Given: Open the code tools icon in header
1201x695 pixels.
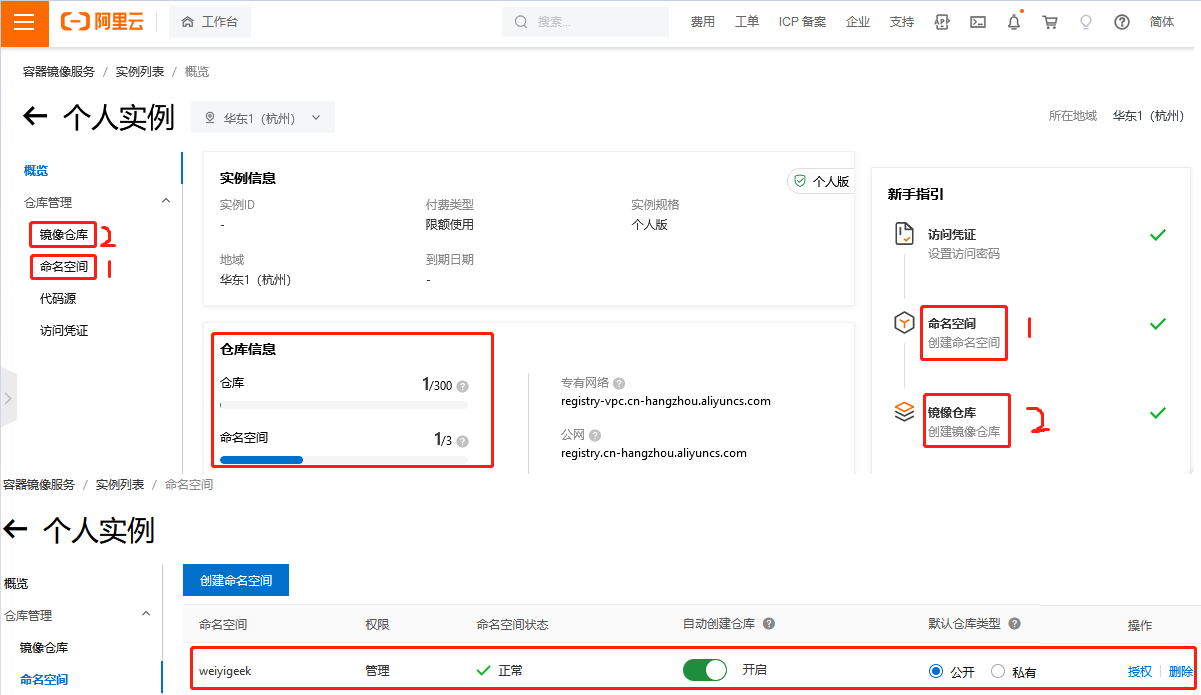Looking at the screenshot, I should 941,22.
